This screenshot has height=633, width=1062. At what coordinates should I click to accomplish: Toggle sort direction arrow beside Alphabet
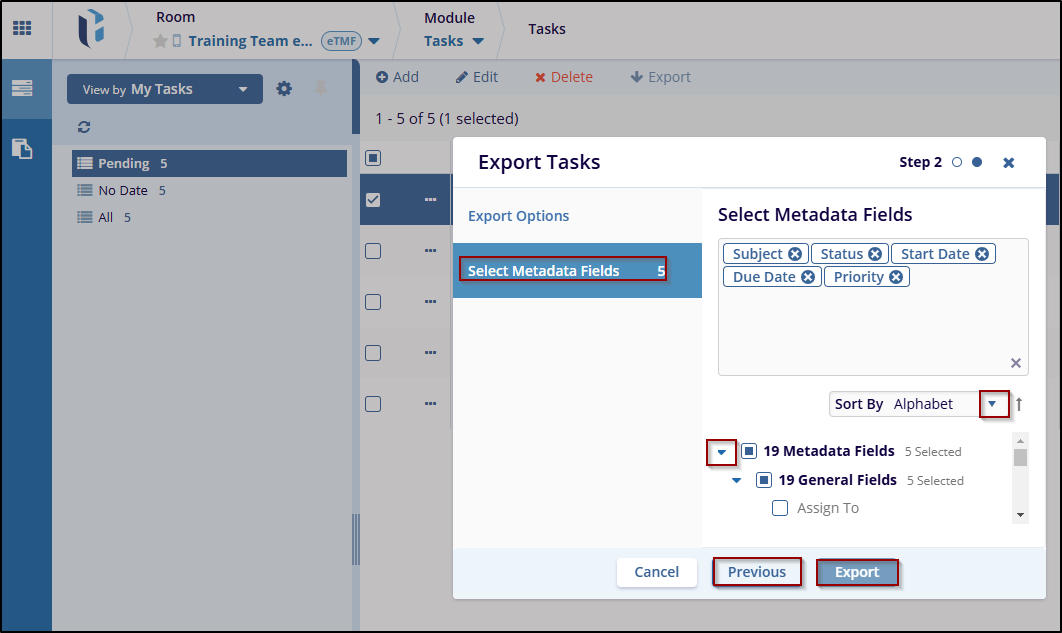1019,404
